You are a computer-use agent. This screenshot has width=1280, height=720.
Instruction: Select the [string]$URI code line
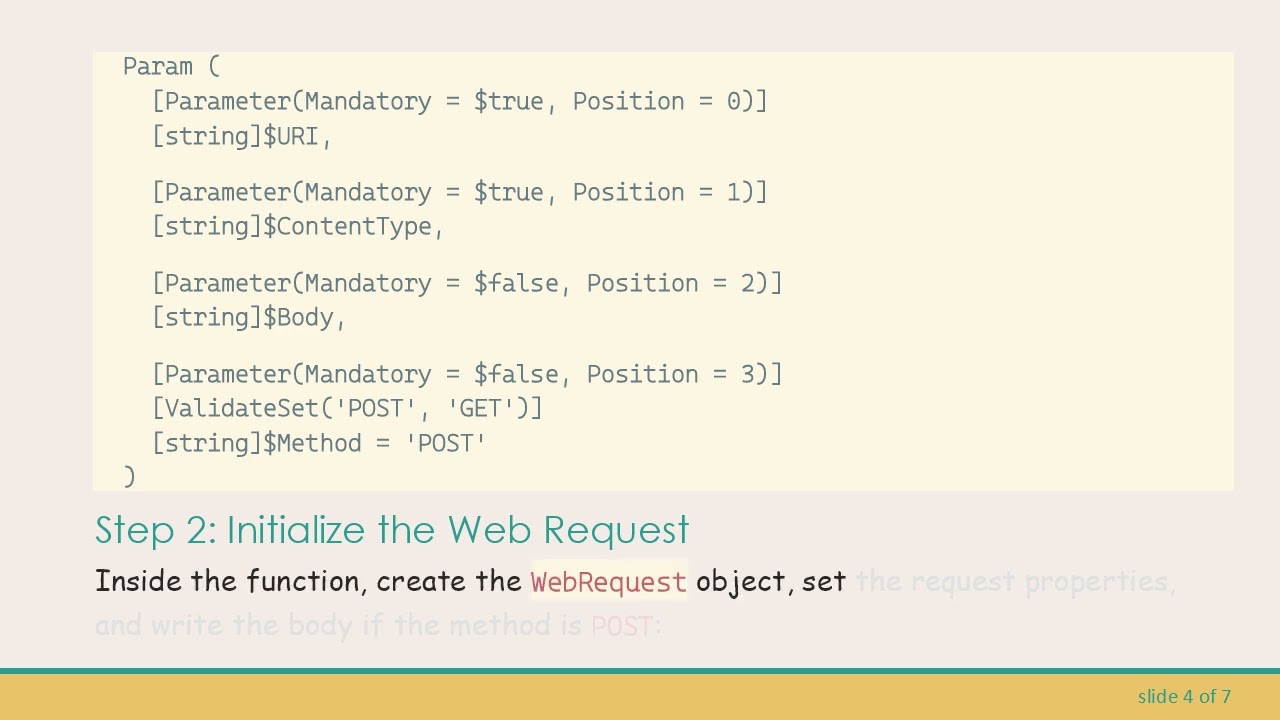pos(241,137)
